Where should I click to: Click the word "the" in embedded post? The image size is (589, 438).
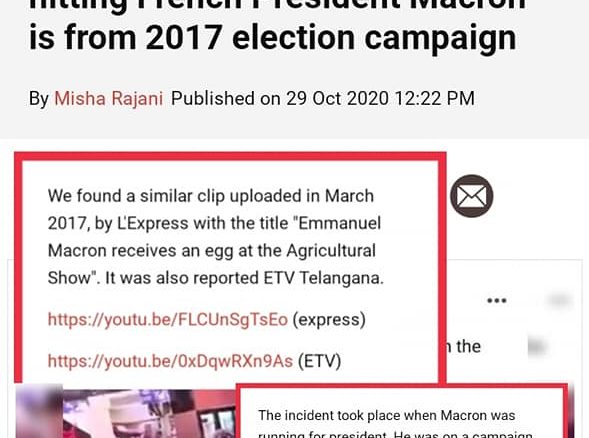468,346
